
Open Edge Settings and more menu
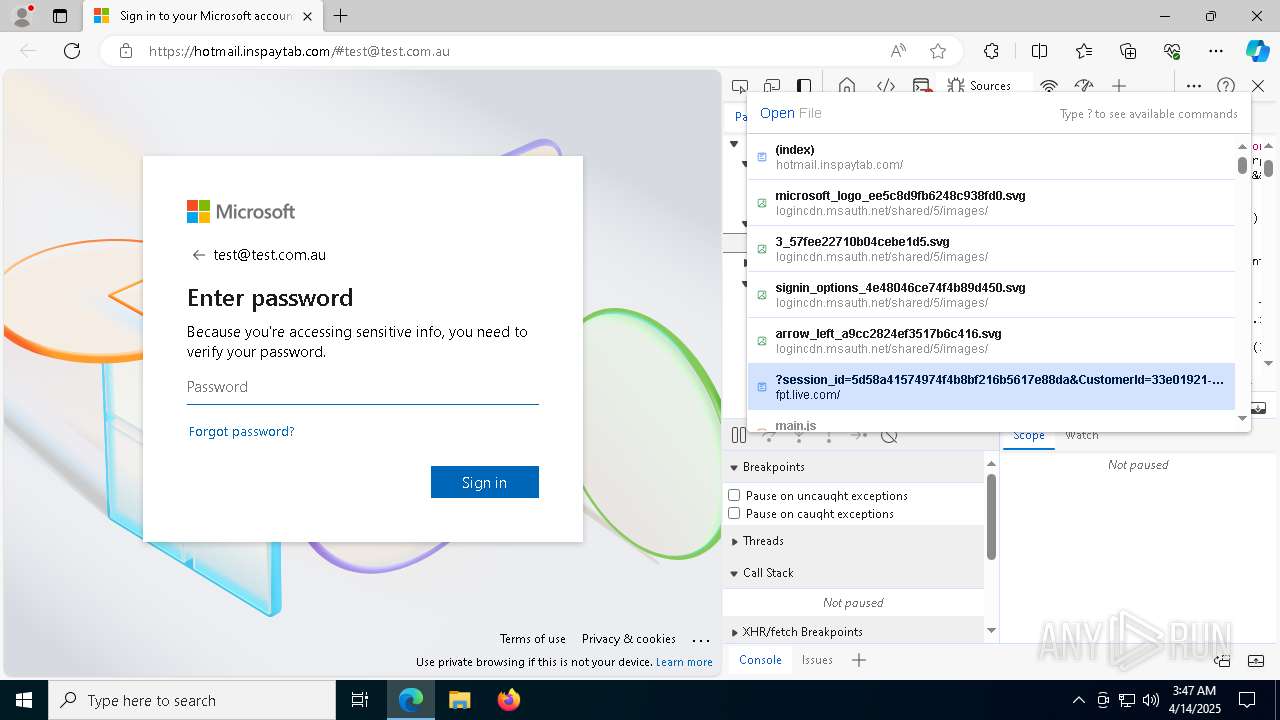click(1216, 51)
